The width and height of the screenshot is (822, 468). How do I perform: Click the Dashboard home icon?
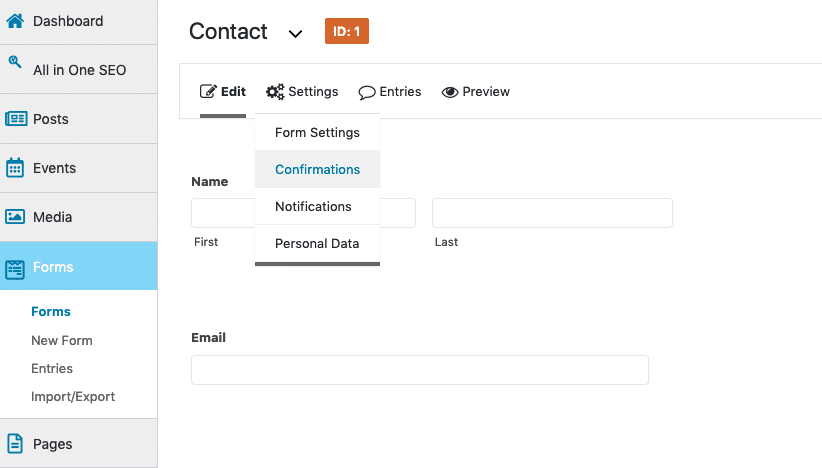point(15,21)
